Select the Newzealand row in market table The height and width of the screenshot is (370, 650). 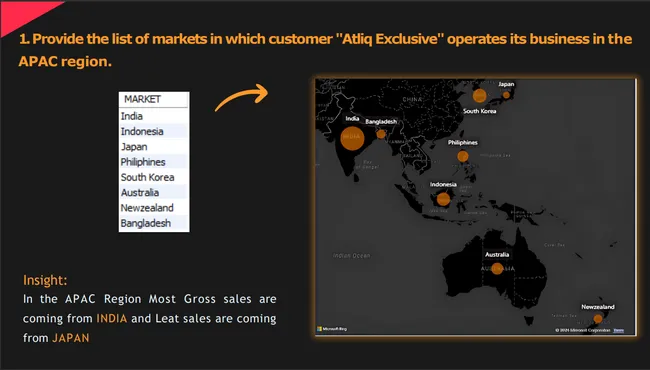point(153,208)
